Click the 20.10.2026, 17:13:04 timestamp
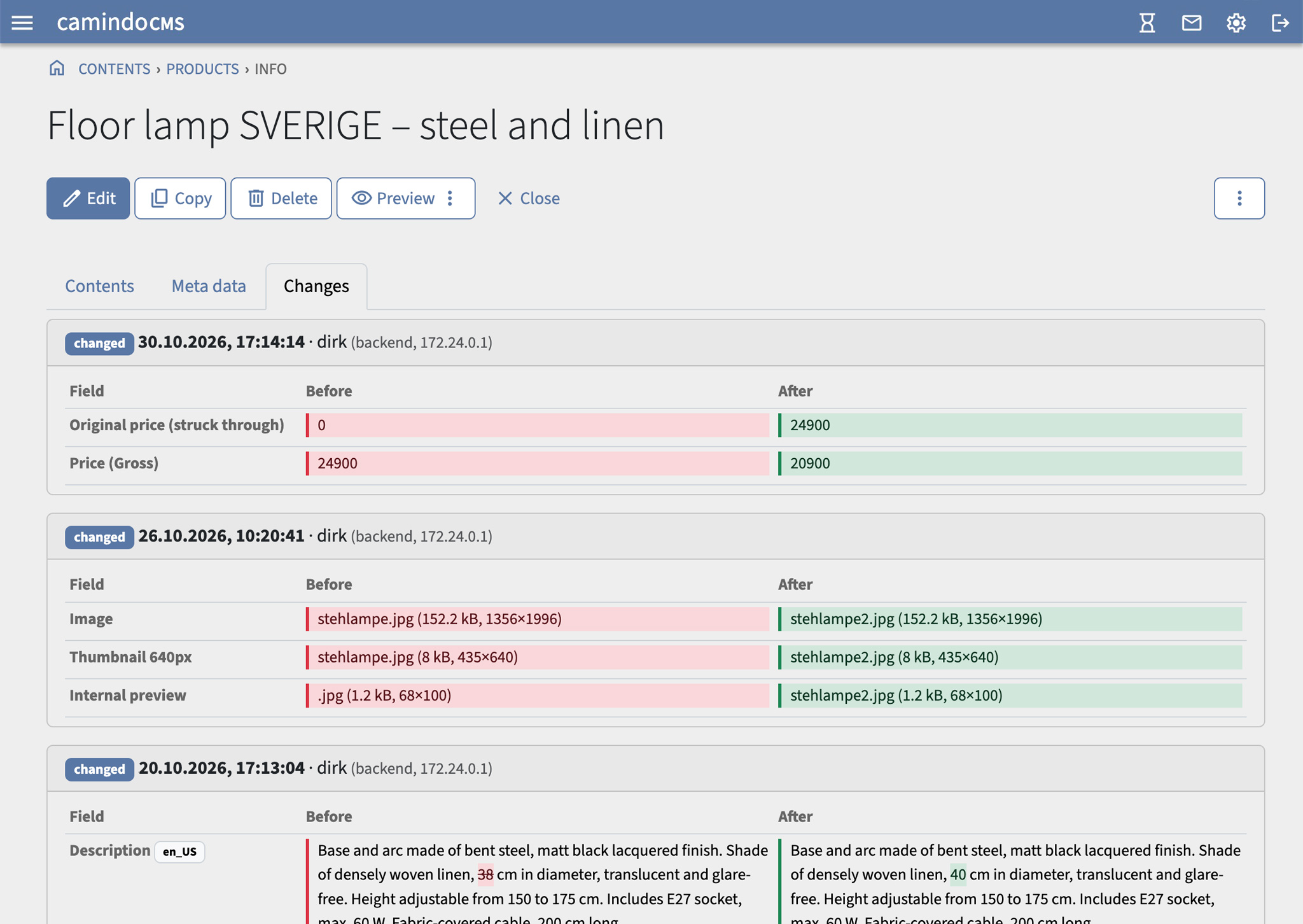Viewport: 1303px width, 924px height. tap(221, 768)
